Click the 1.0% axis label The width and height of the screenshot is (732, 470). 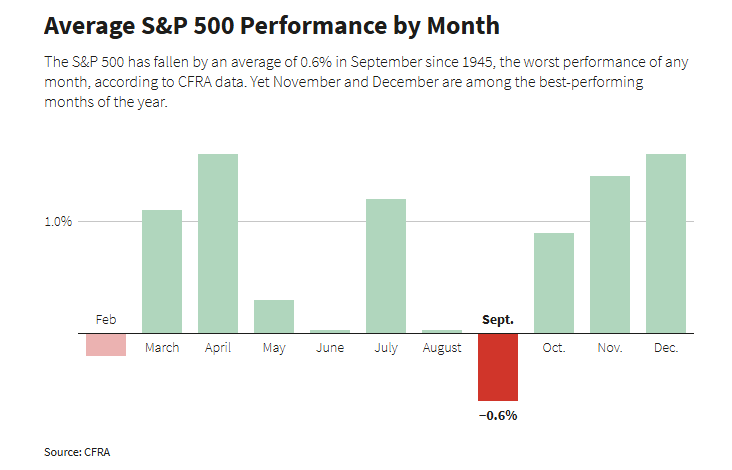pyautogui.click(x=58, y=222)
